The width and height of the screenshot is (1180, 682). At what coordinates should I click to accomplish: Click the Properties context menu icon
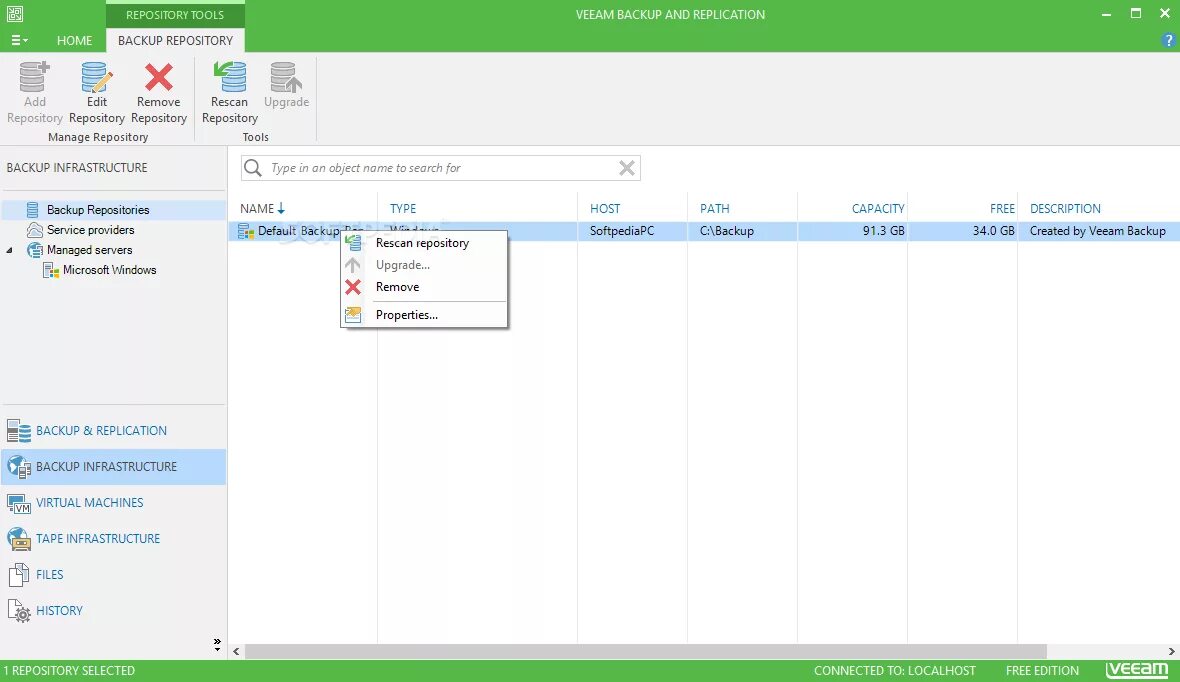point(353,315)
